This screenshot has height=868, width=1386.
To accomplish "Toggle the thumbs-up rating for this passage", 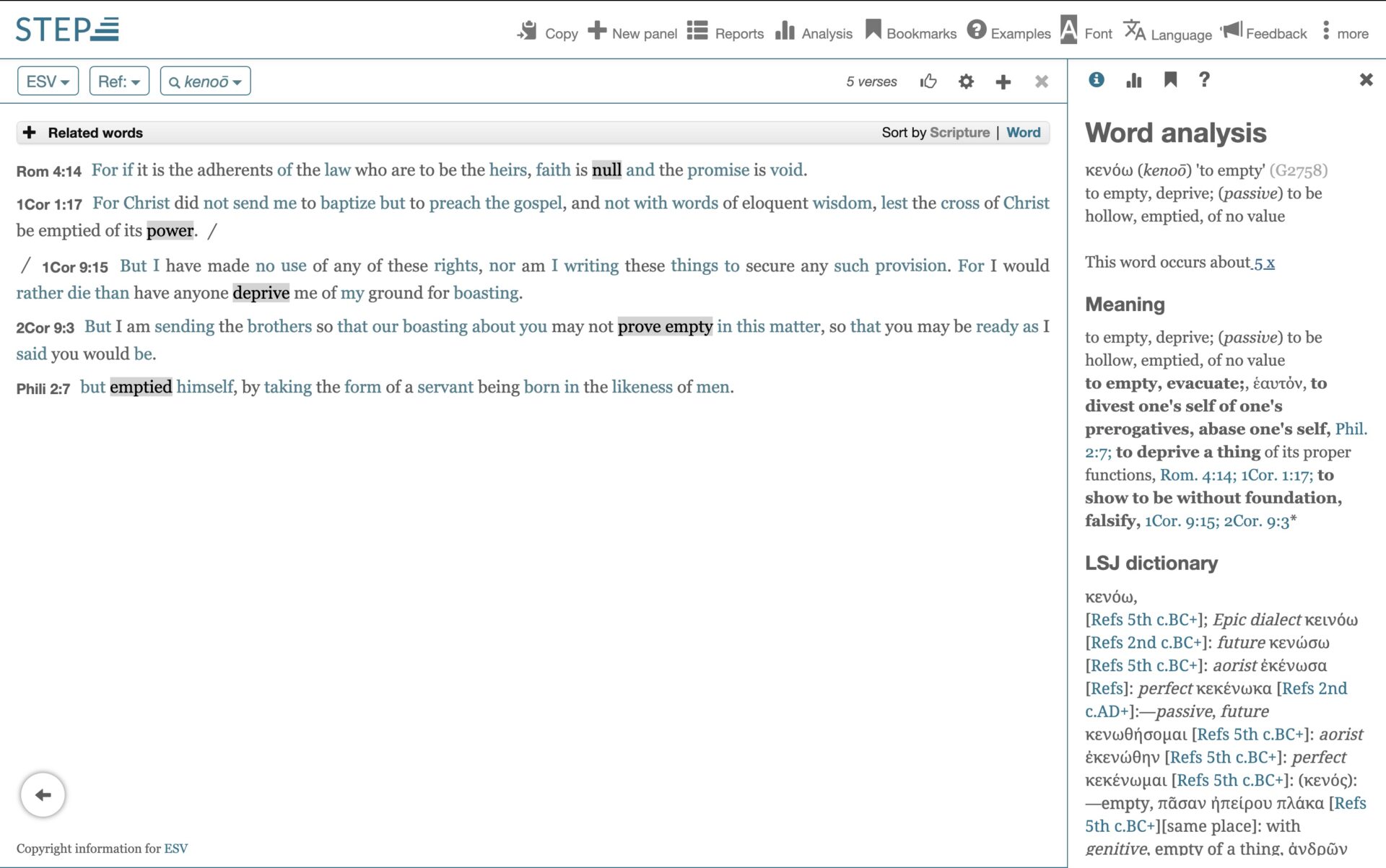I will [927, 82].
